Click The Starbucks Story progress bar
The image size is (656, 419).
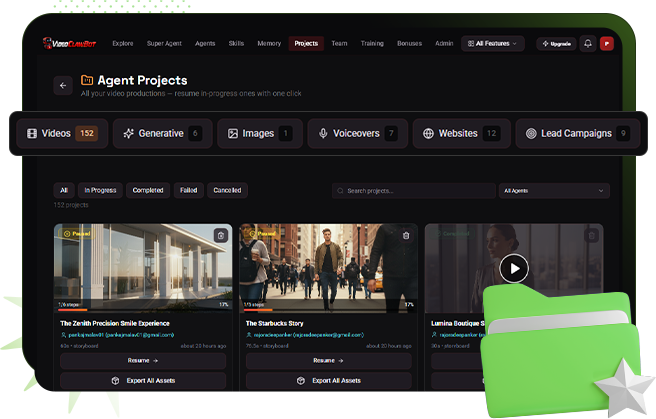point(328,310)
